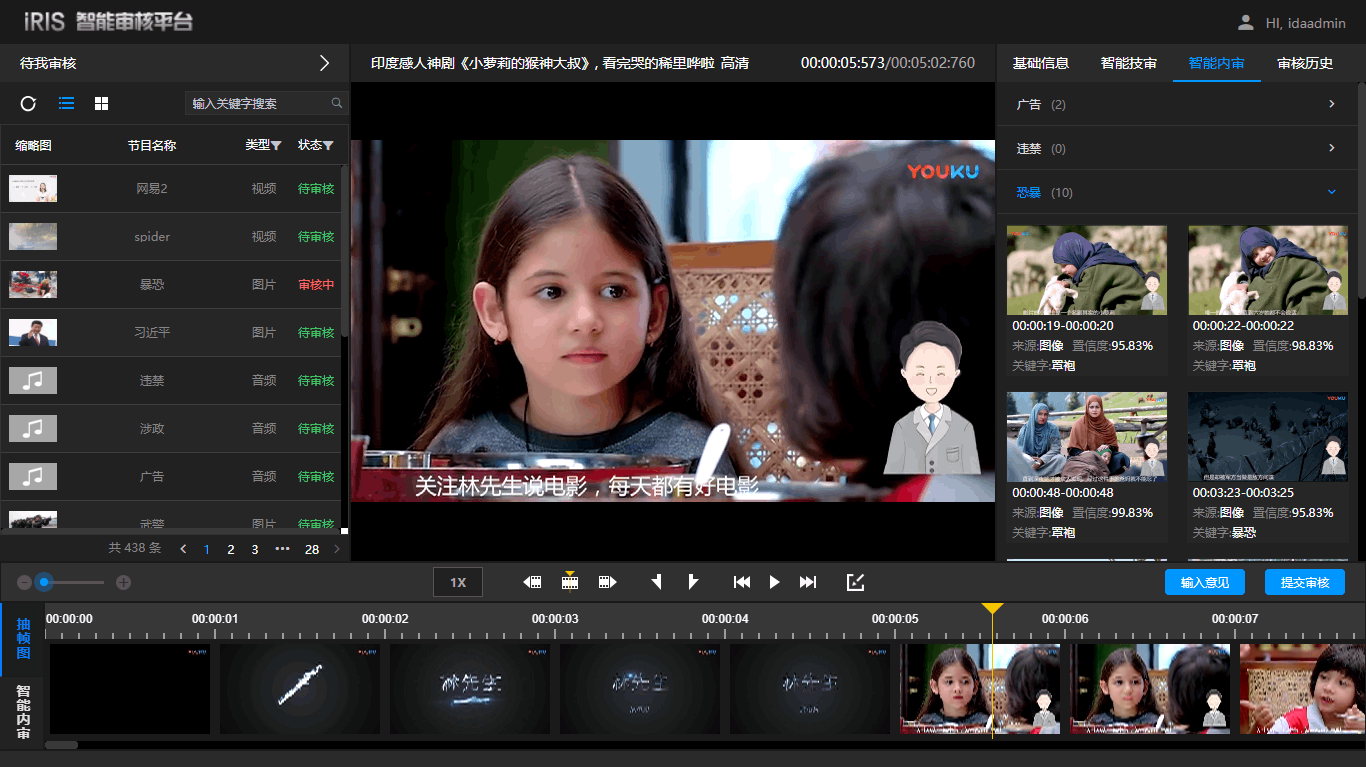
Task: Click the 提交审核 button
Action: pyautogui.click(x=1305, y=582)
